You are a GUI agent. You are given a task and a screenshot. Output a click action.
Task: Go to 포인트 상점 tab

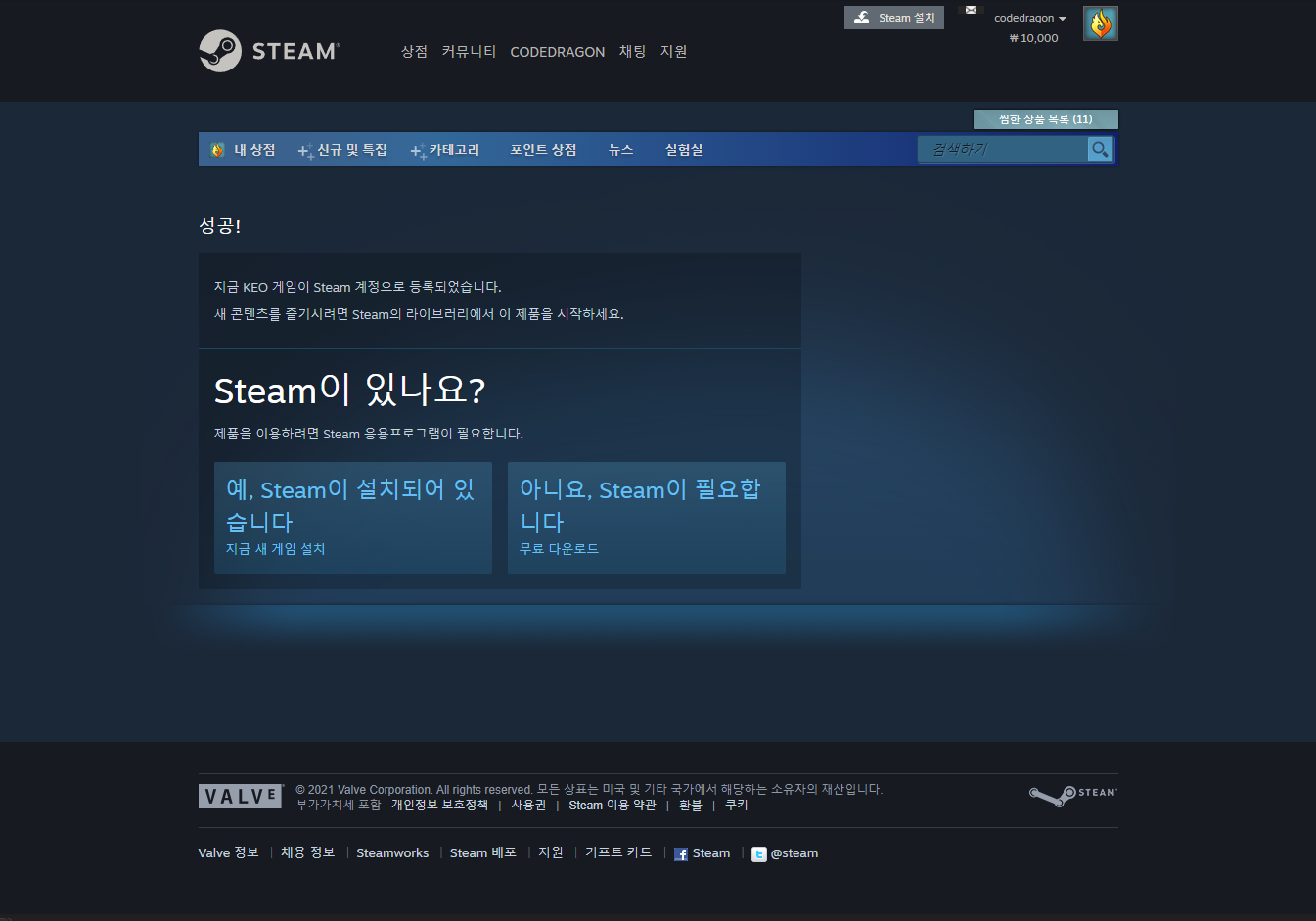click(x=543, y=150)
